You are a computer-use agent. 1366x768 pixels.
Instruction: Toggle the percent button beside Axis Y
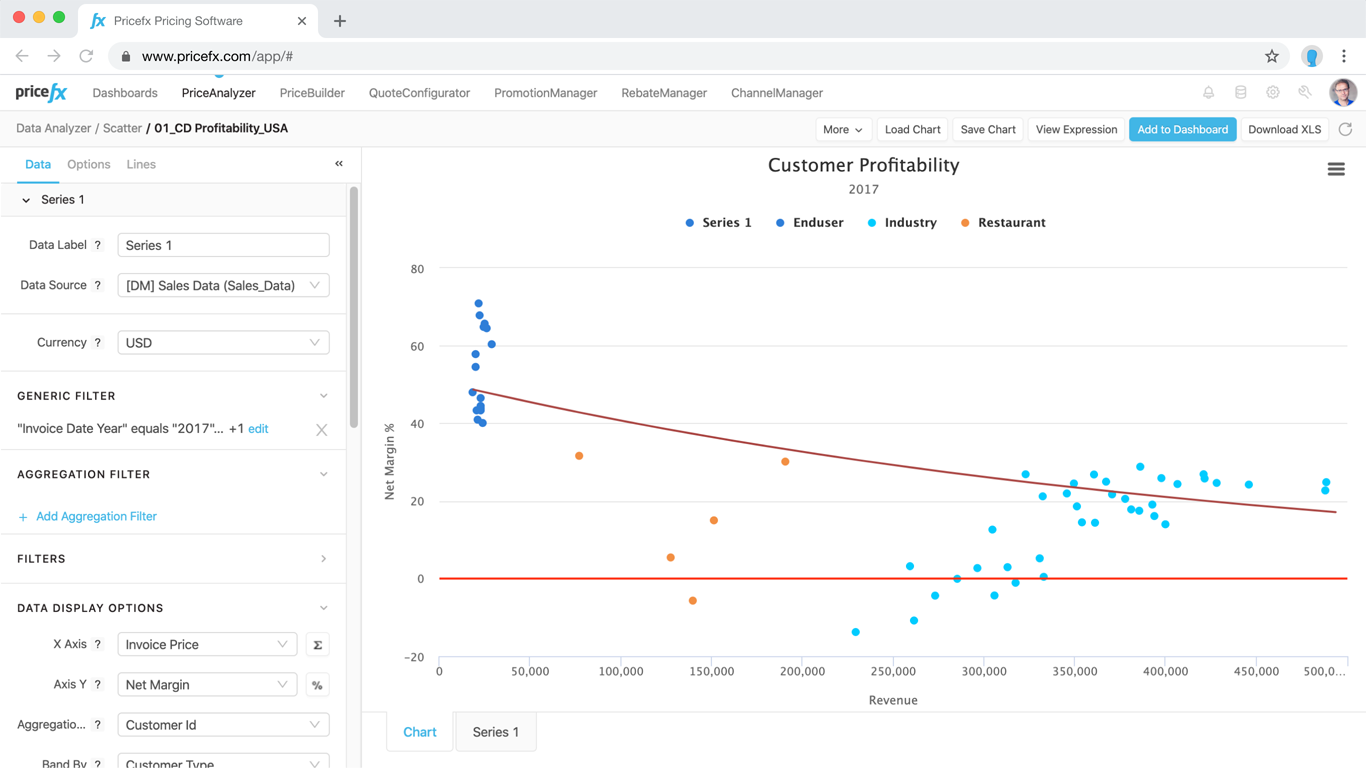(317, 685)
